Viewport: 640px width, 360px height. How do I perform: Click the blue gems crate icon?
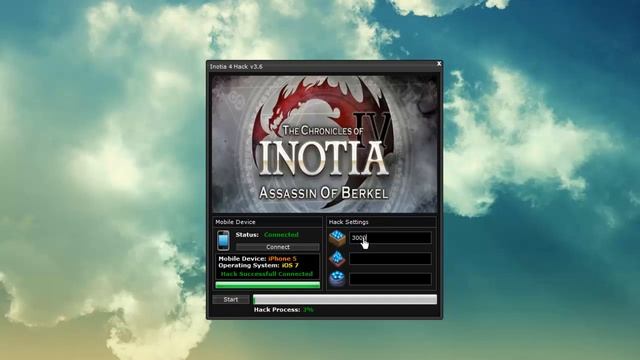click(337, 238)
